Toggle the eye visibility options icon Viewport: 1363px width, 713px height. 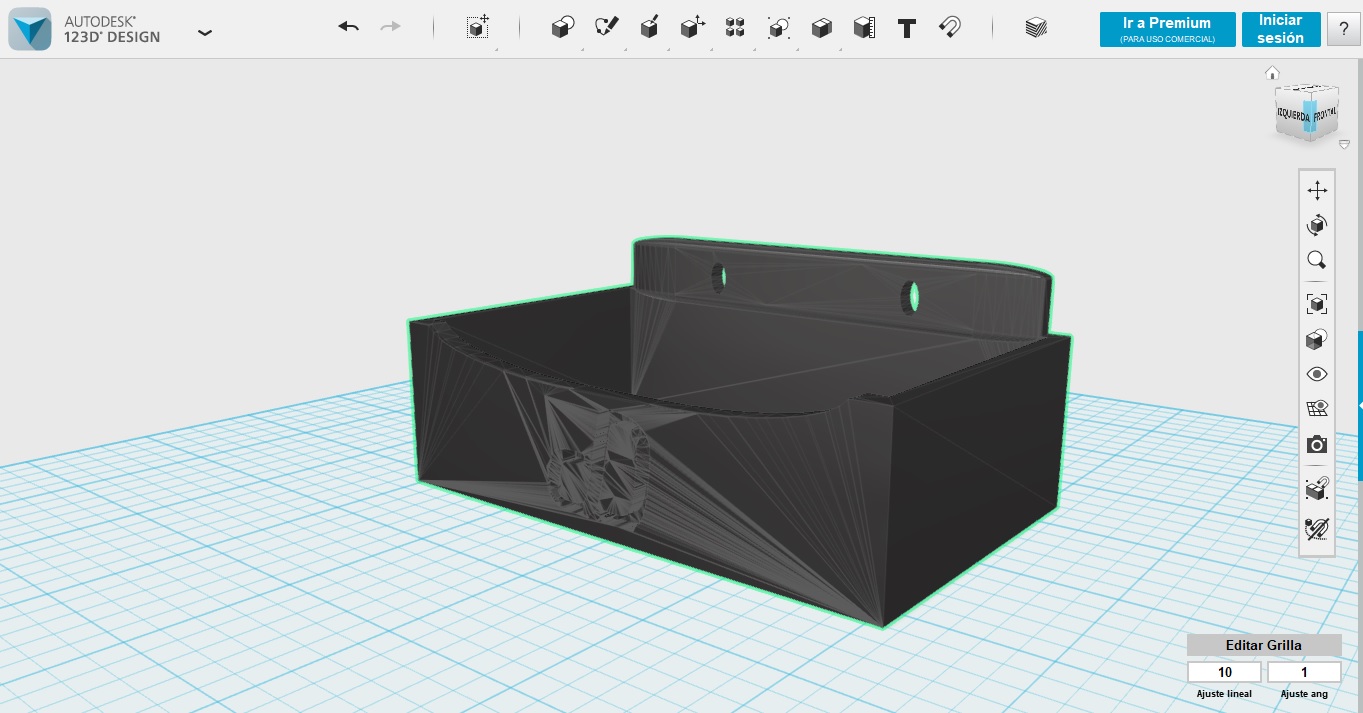tap(1317, 374)
